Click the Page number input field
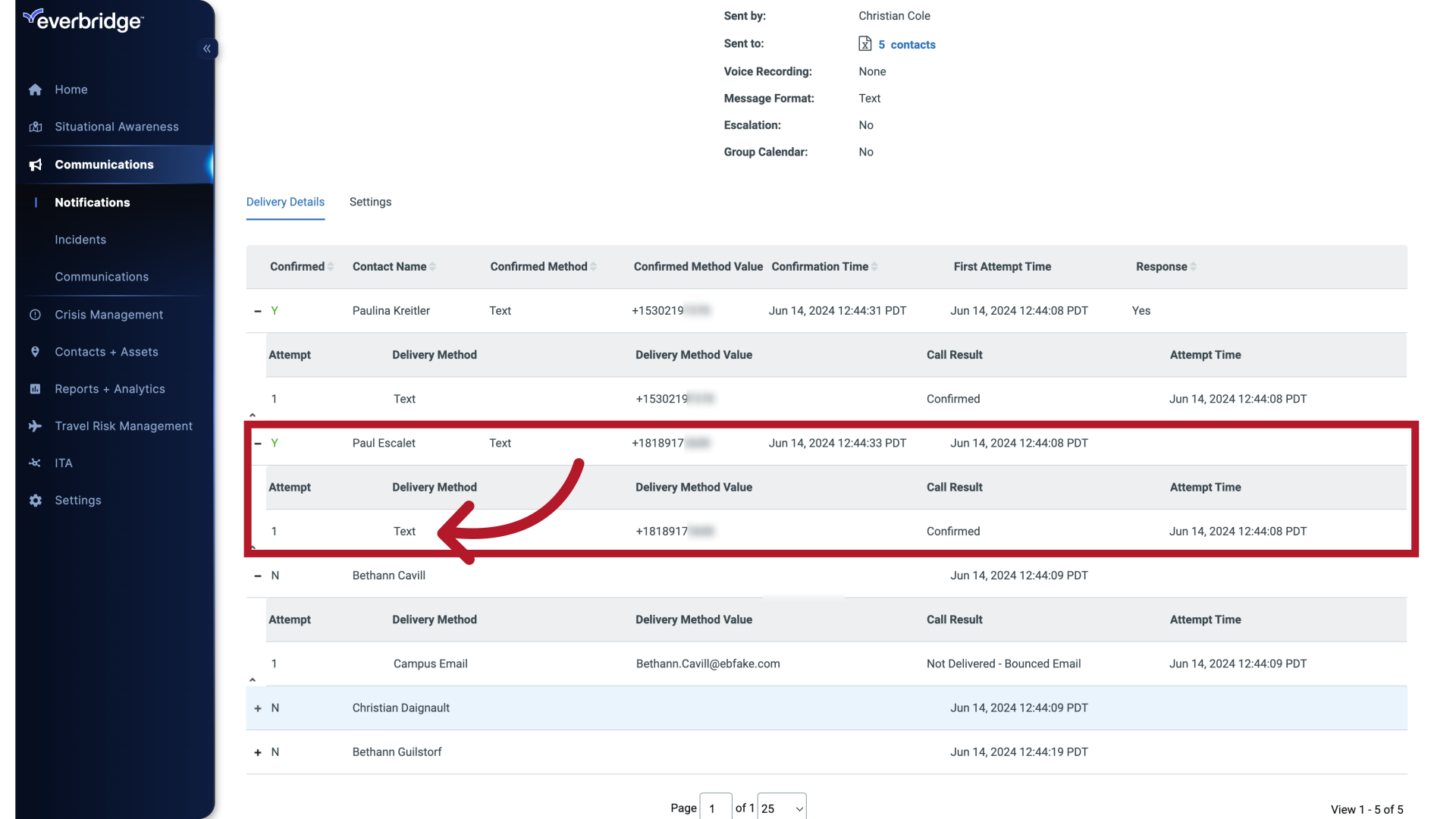1456x819 pixels. tap(715, 807)
